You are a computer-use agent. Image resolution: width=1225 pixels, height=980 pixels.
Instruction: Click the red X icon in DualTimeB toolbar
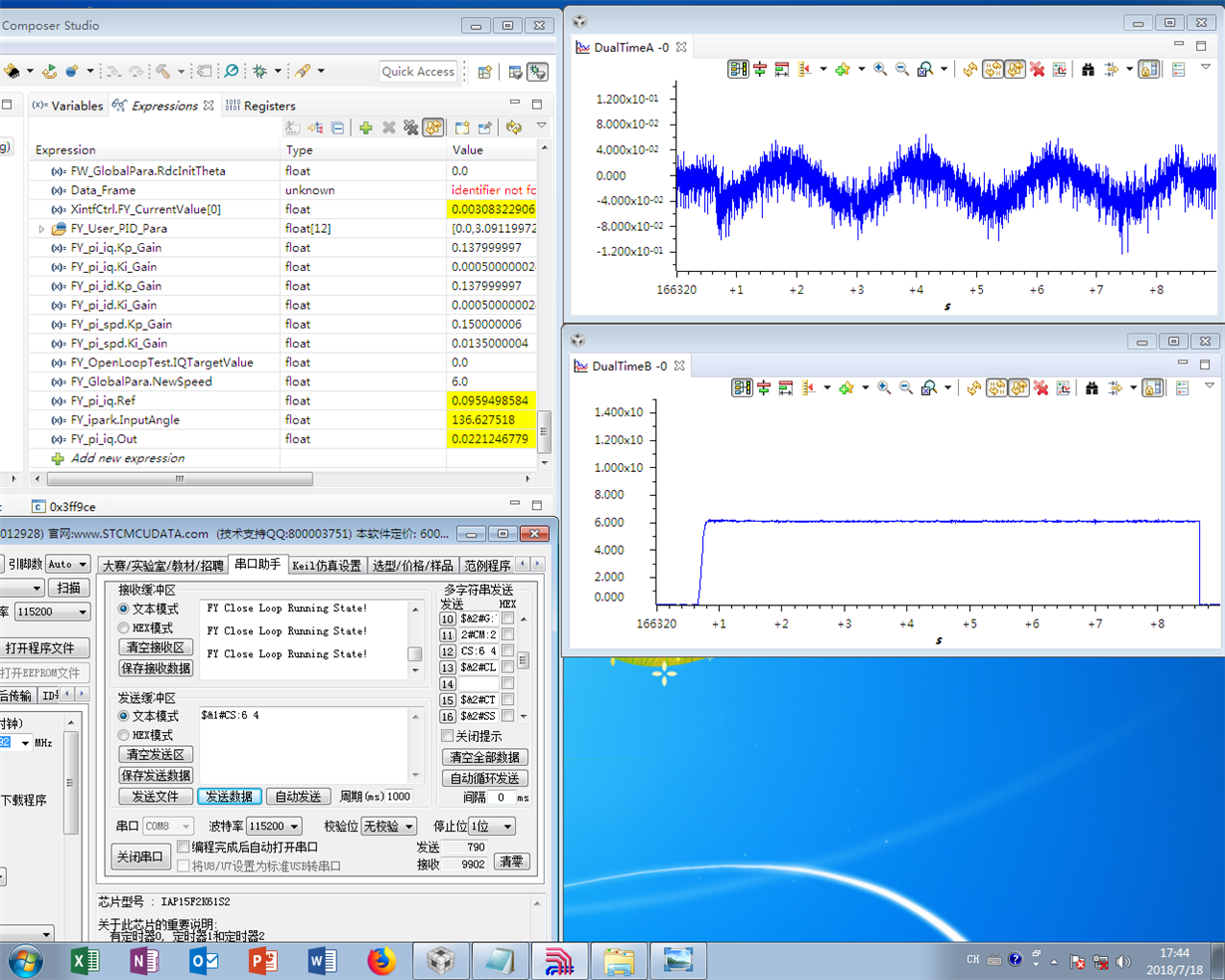[1041, 388]
